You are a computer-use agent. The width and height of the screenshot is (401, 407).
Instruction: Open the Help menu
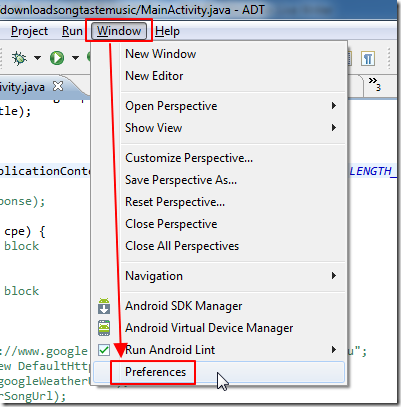[x=167, y=31]
